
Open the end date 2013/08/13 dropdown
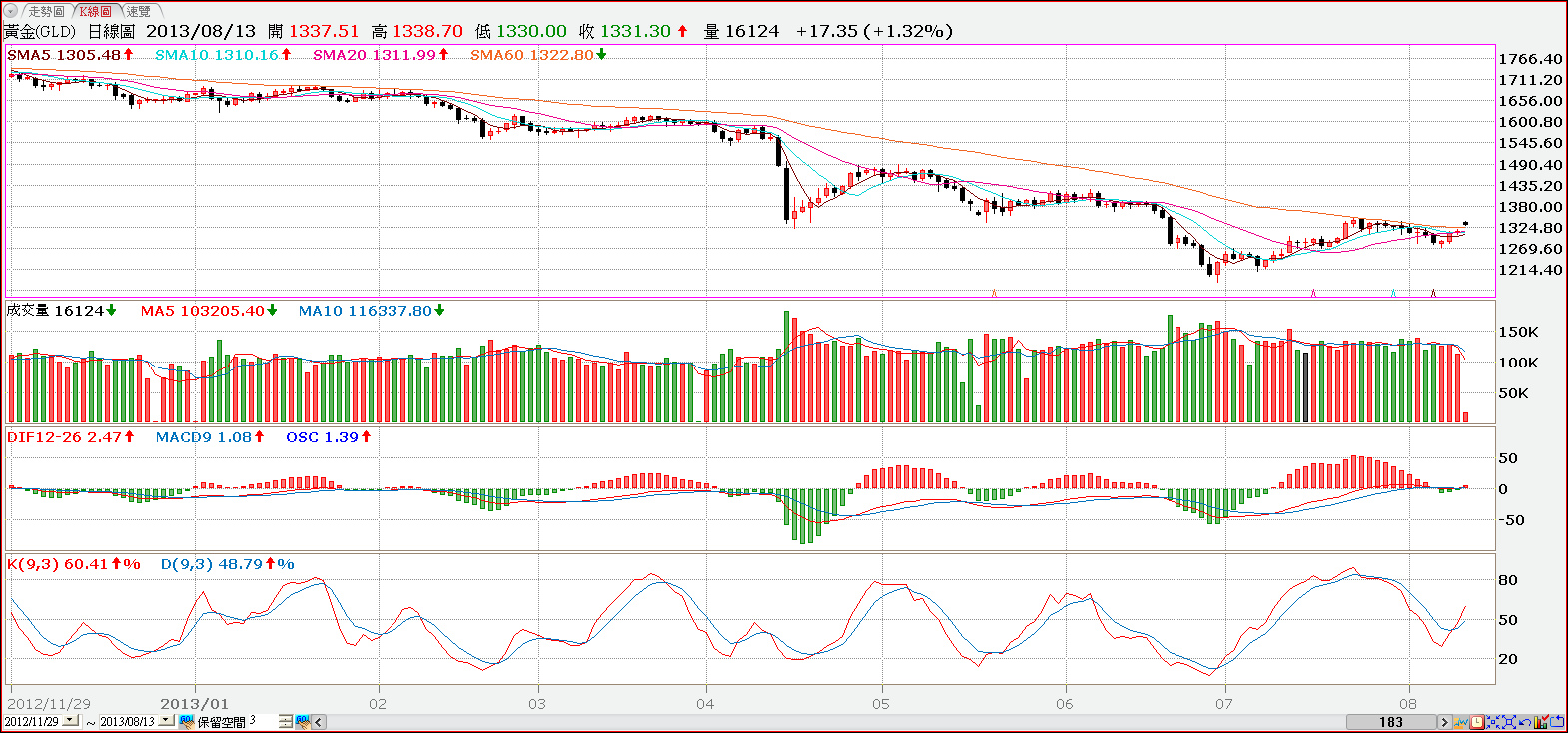pyautogui.click(x=166, y=720)
